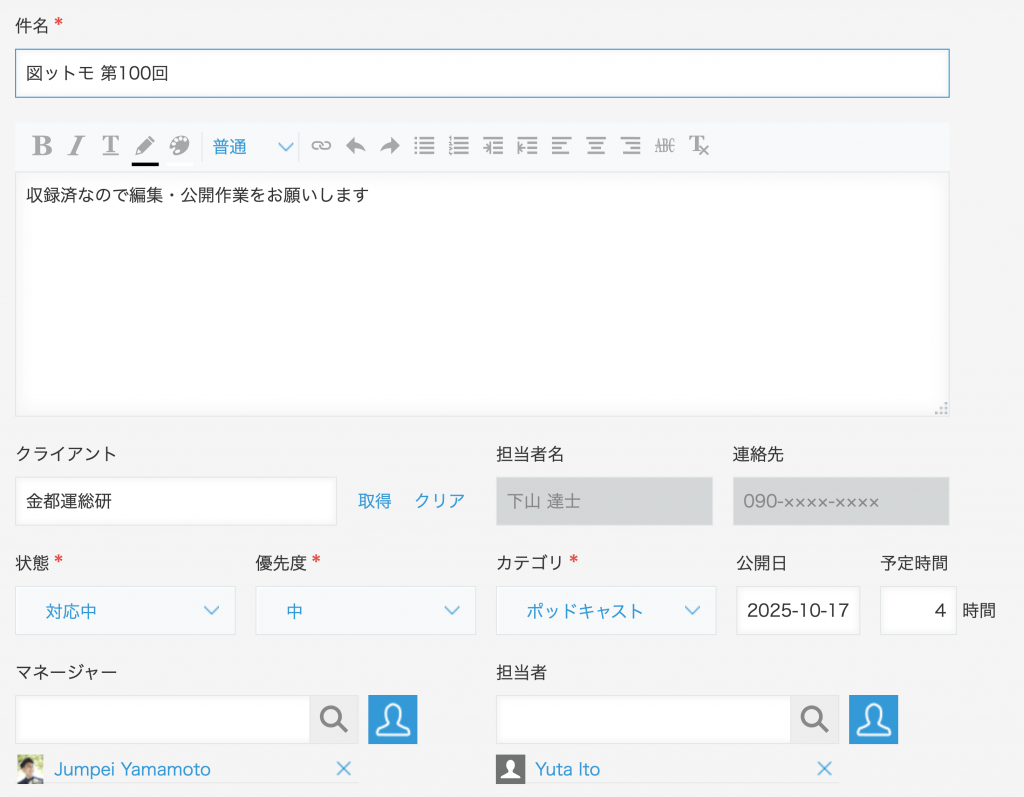The height and width of the screenshot is (797, 1024).
Task: Click the 公開日 date field
Action: tap(797, 611)
